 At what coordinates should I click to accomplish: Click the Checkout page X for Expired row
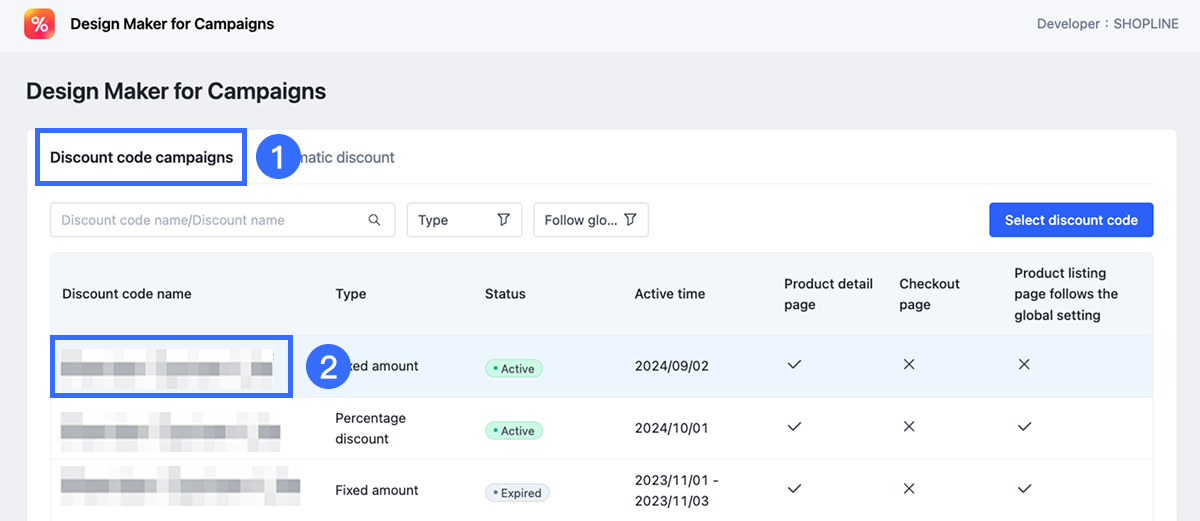point(909,489)
